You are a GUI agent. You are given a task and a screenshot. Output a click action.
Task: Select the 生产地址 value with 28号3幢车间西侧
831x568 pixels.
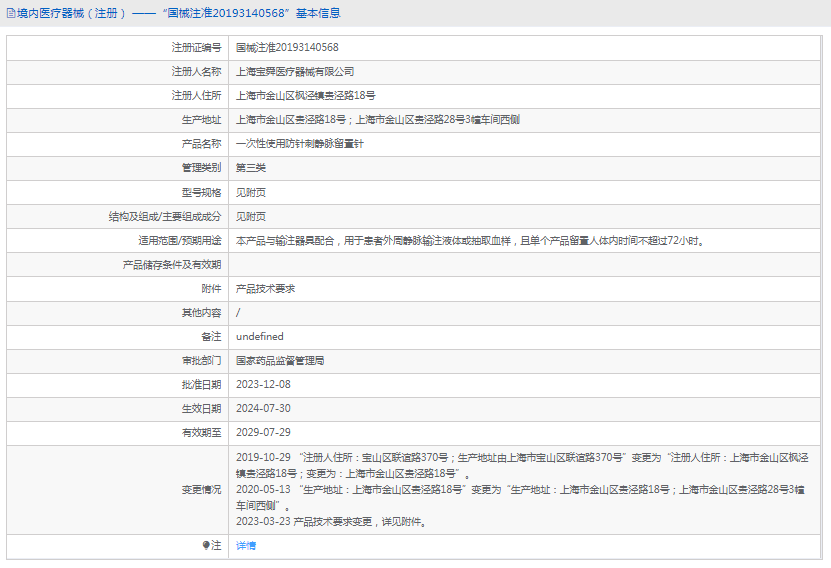tap(378, 120)
